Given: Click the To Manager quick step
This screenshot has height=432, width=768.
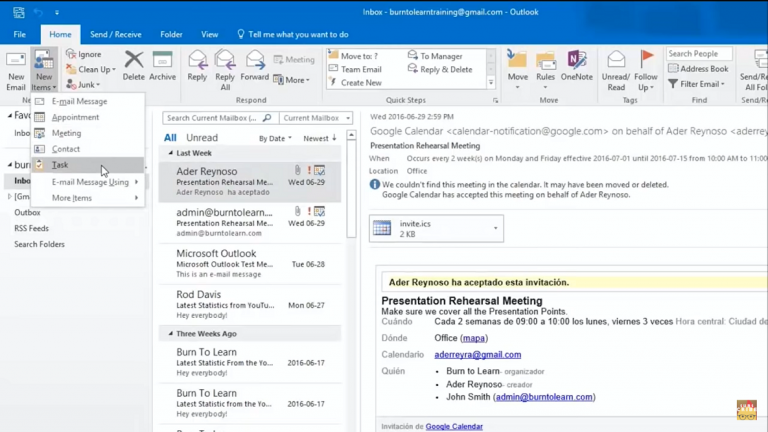Looking at the screenshot, I should pyautogui.click(x=435, y=56).
